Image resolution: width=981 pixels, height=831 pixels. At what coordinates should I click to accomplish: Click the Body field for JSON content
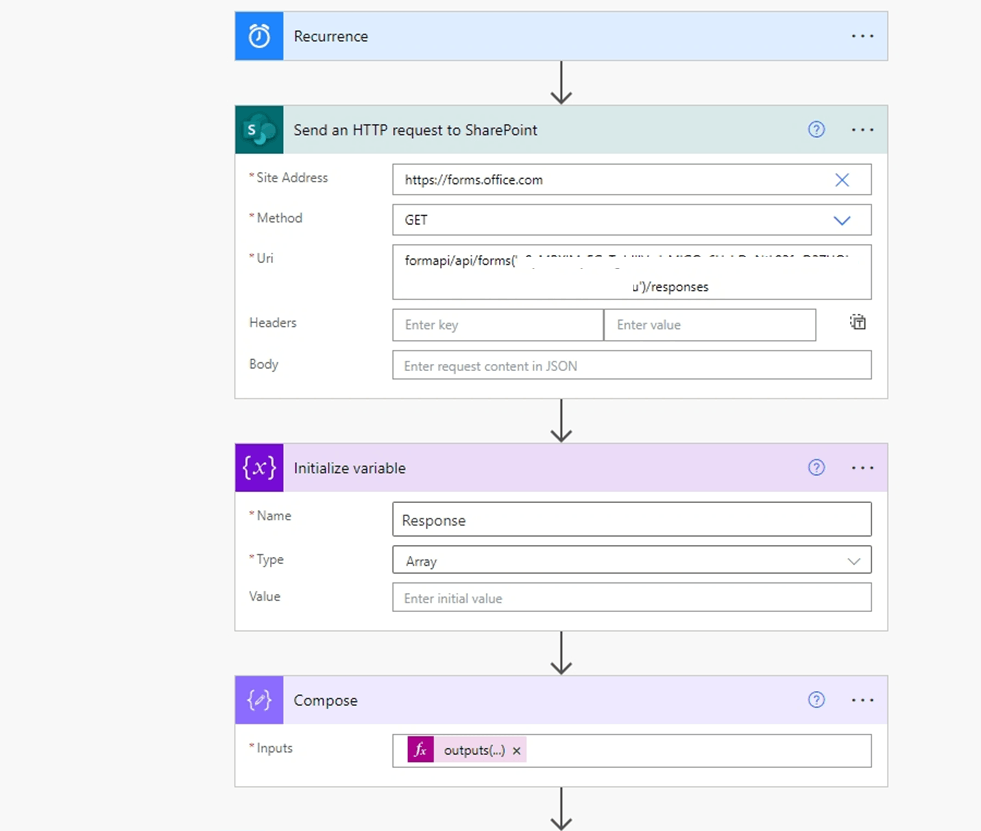pos(631,364)
